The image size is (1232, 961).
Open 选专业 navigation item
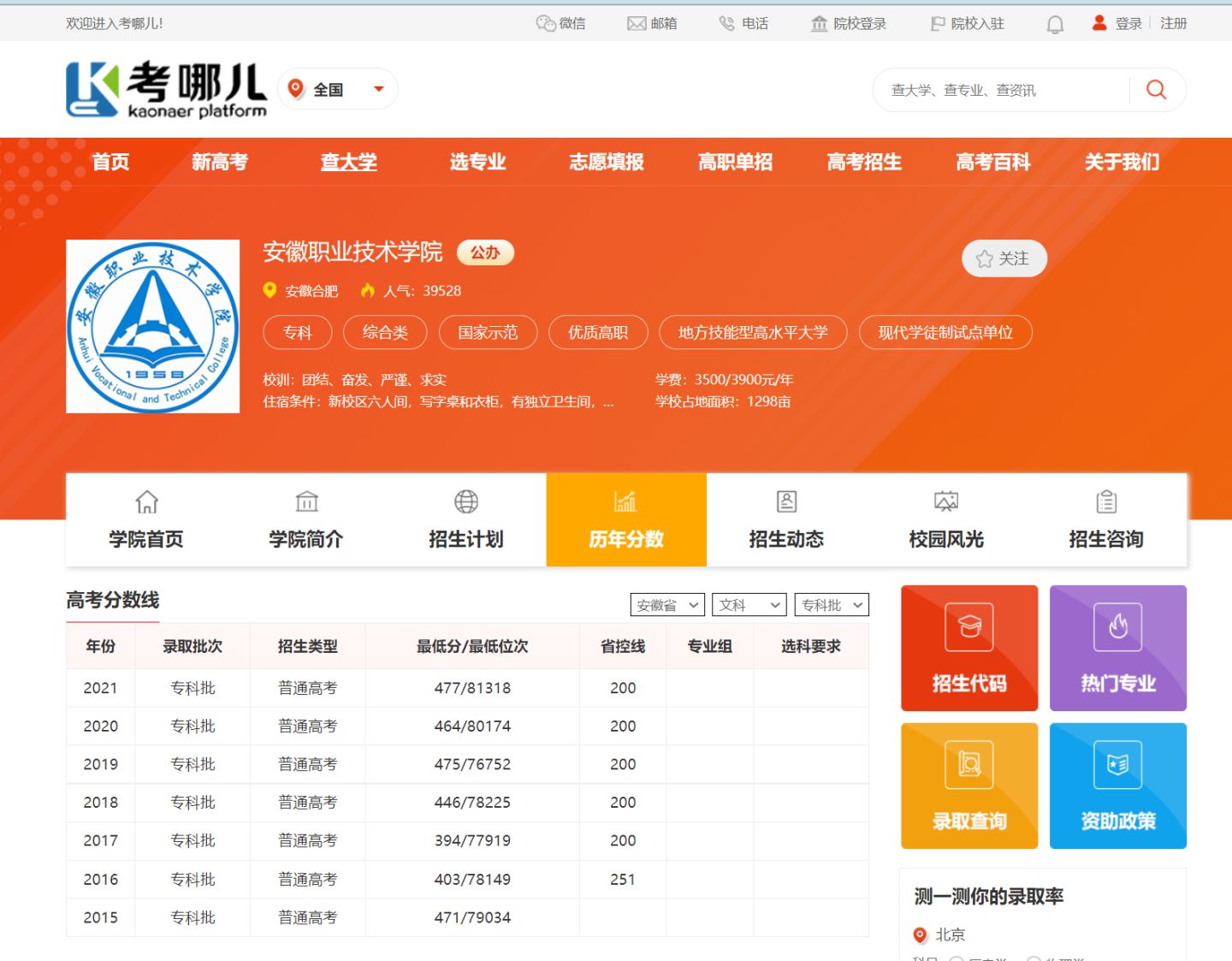click(x=478, y=162)
